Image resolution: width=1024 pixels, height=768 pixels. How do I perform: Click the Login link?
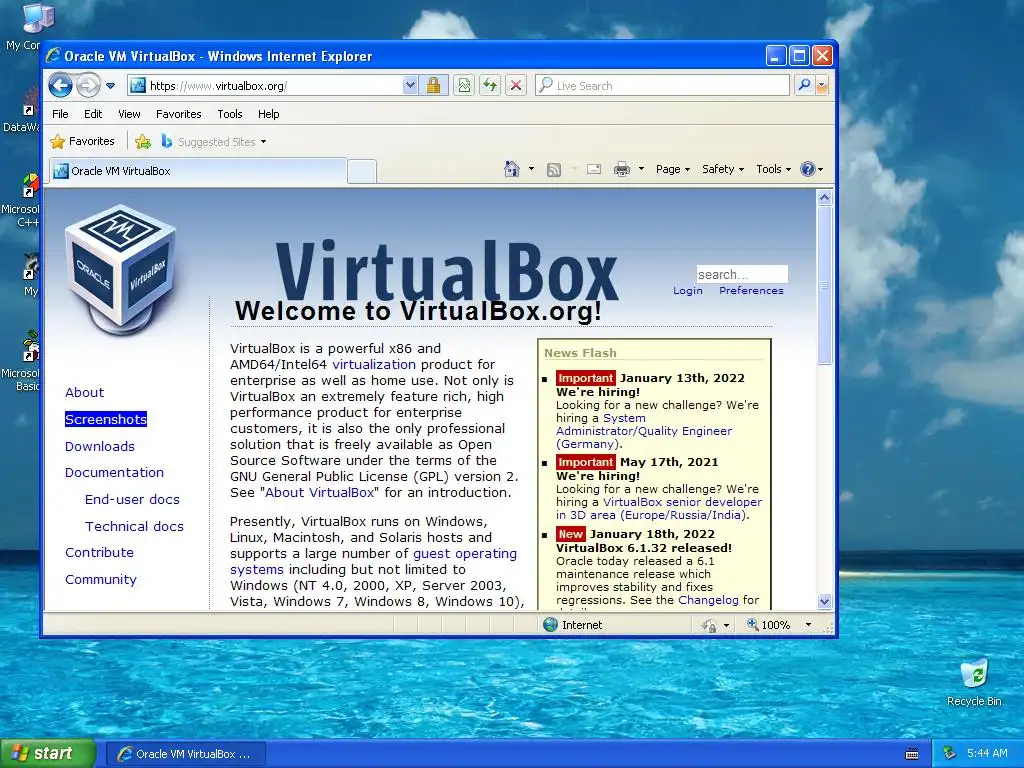(x=688, y=291)
